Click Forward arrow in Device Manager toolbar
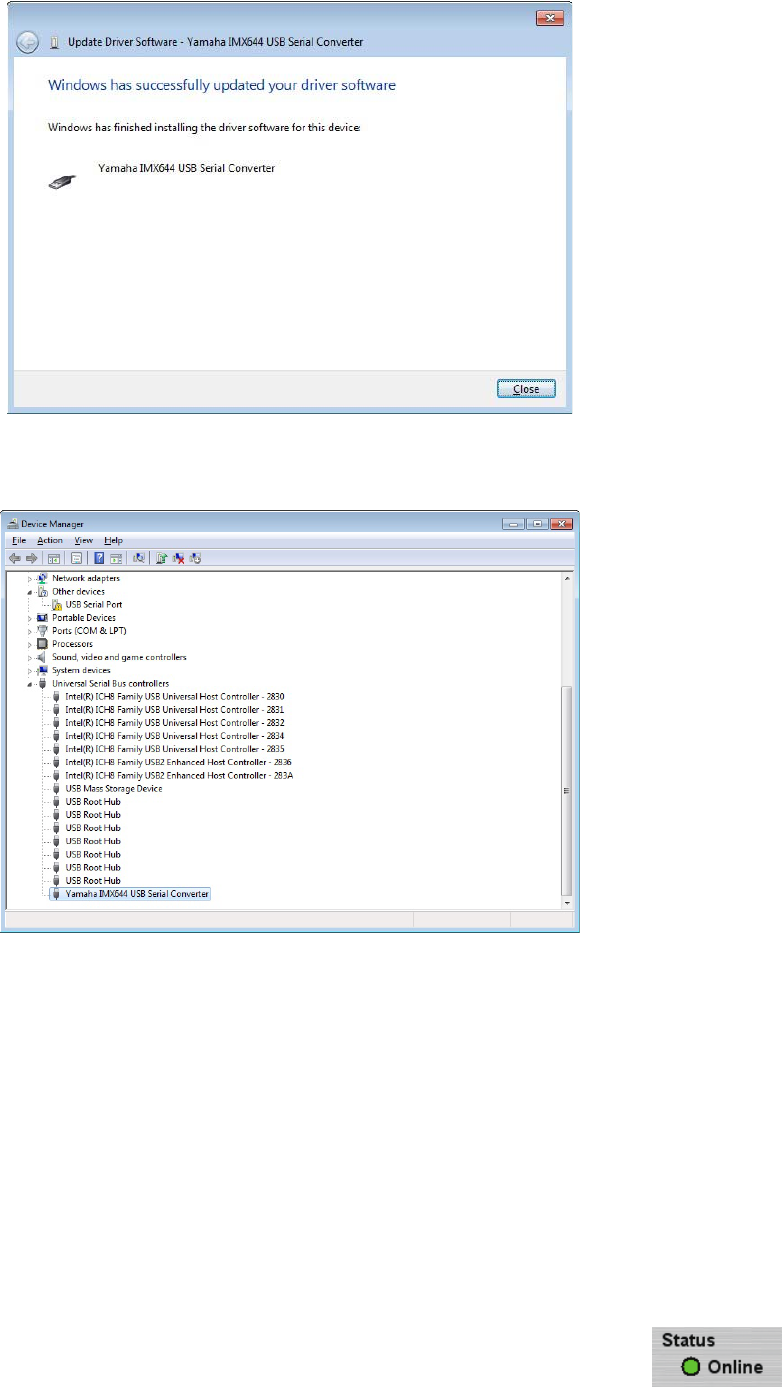782x1387 pixels. (x=31, y=558)
